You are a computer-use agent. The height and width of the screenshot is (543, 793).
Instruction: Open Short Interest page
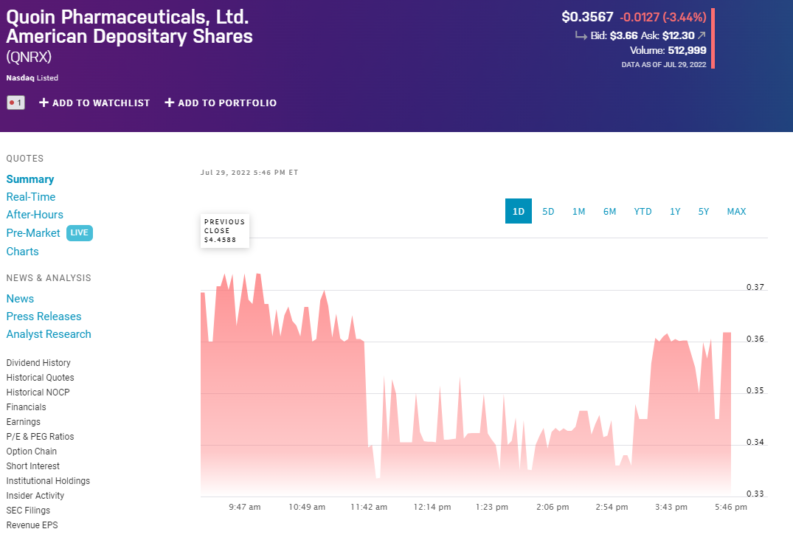(x=33, y=466)
